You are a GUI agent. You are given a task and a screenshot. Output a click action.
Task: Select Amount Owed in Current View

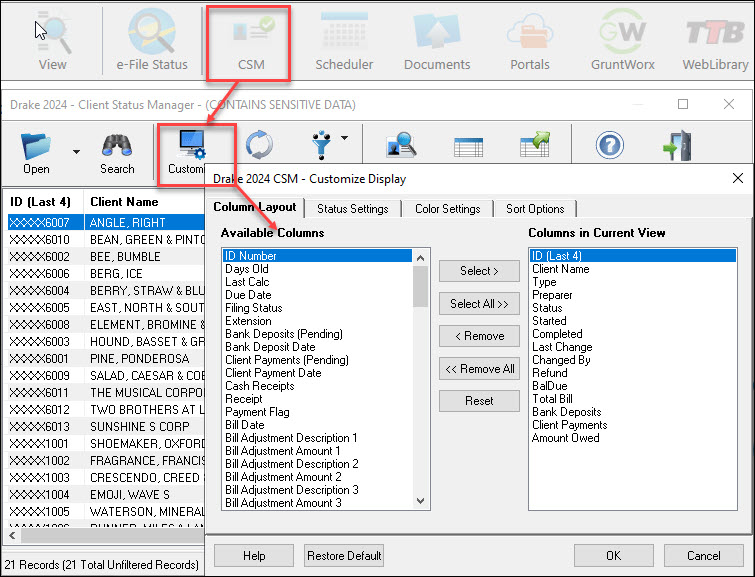coord(633,438)
